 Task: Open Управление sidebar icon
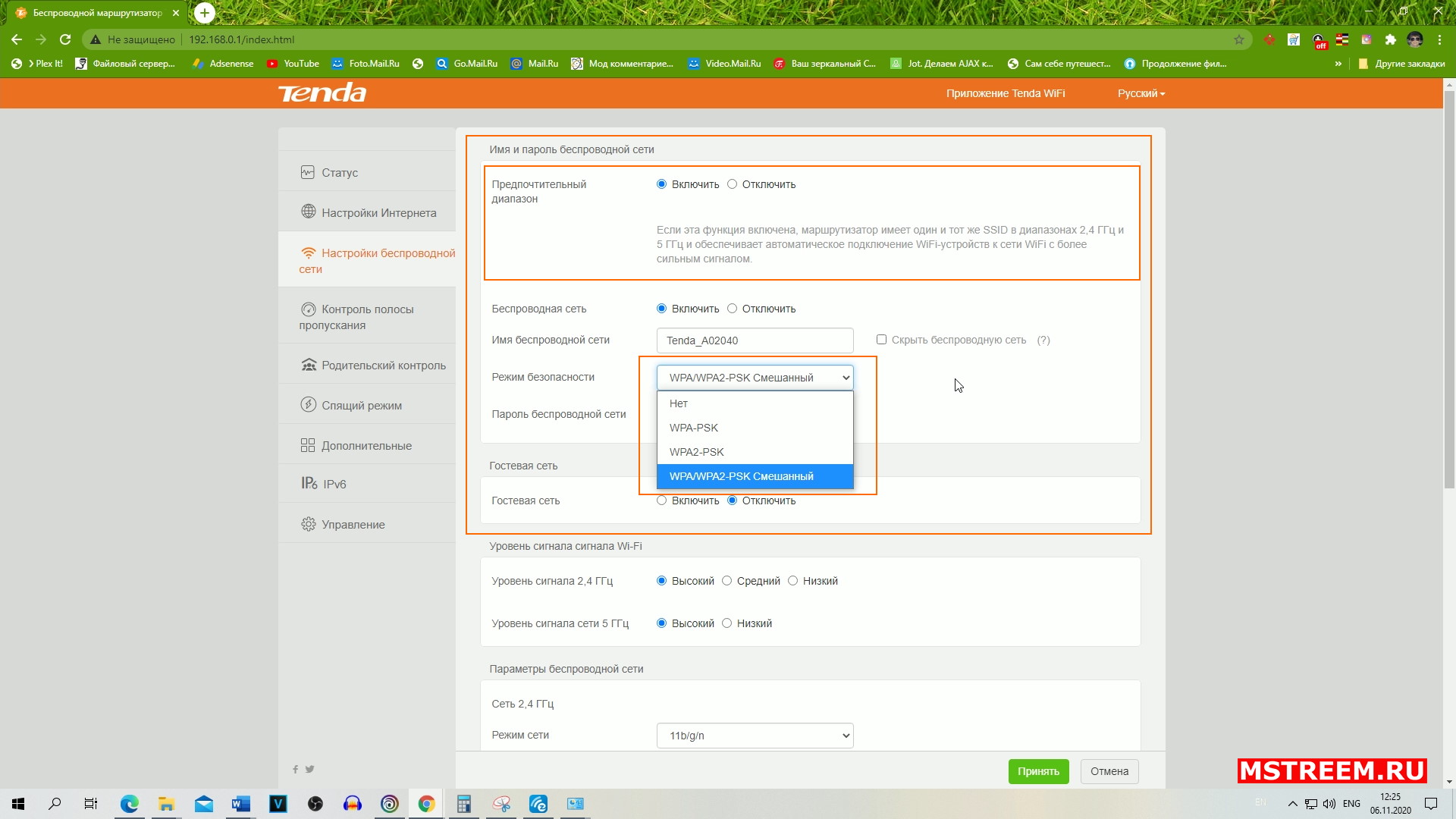pyautogui.click(x=308, y=524)
